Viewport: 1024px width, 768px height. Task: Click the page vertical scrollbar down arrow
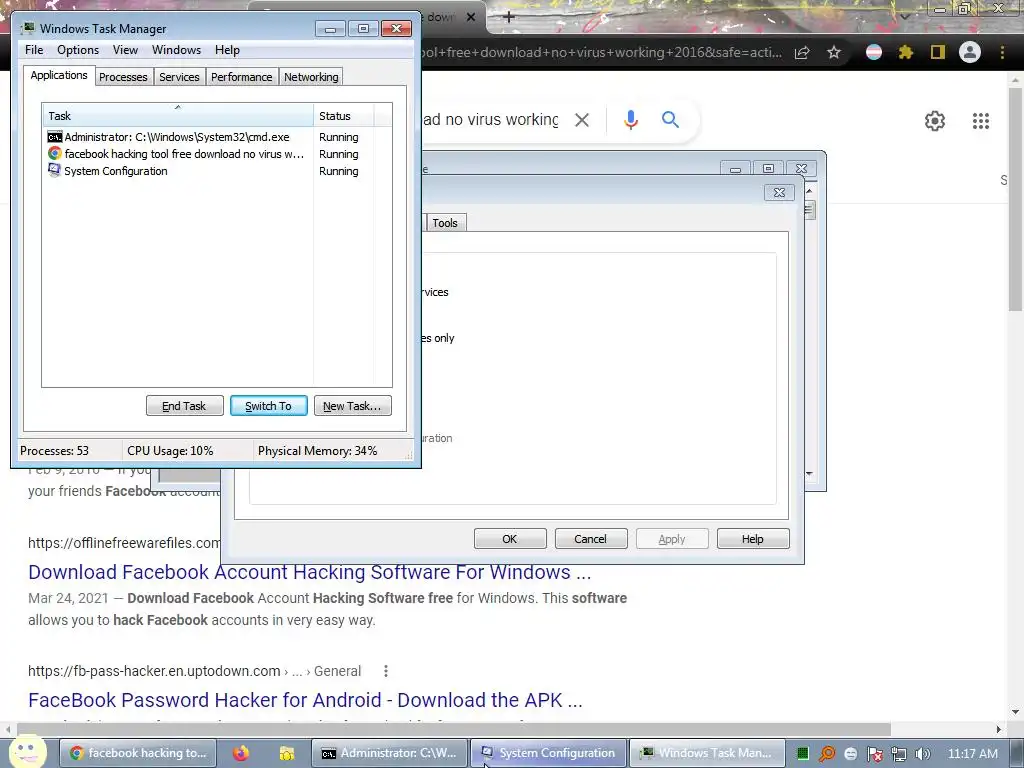click(x=1015, y=712)
